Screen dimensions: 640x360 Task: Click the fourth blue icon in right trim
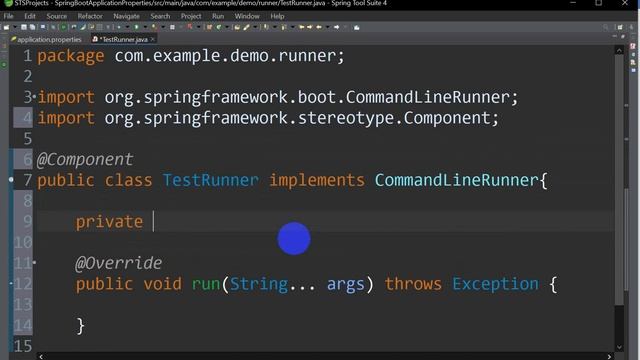[633, 70]
